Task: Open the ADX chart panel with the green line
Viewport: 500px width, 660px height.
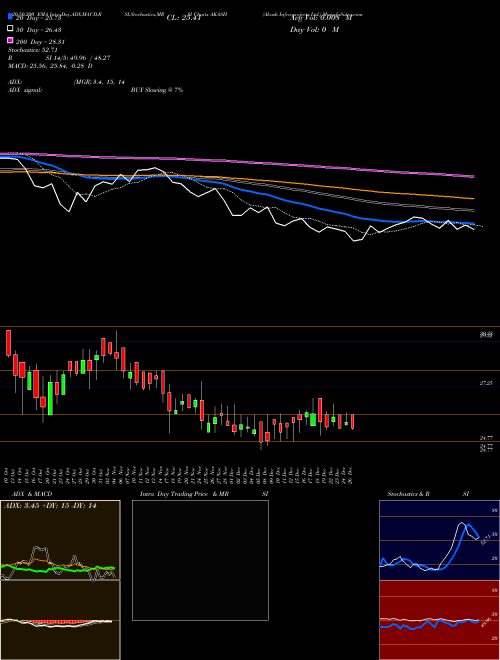Action: point(60,540)
